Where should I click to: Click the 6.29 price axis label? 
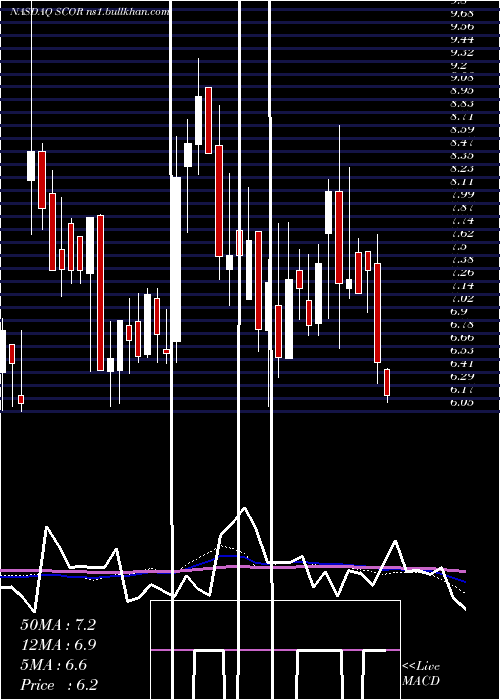(462, 376)
